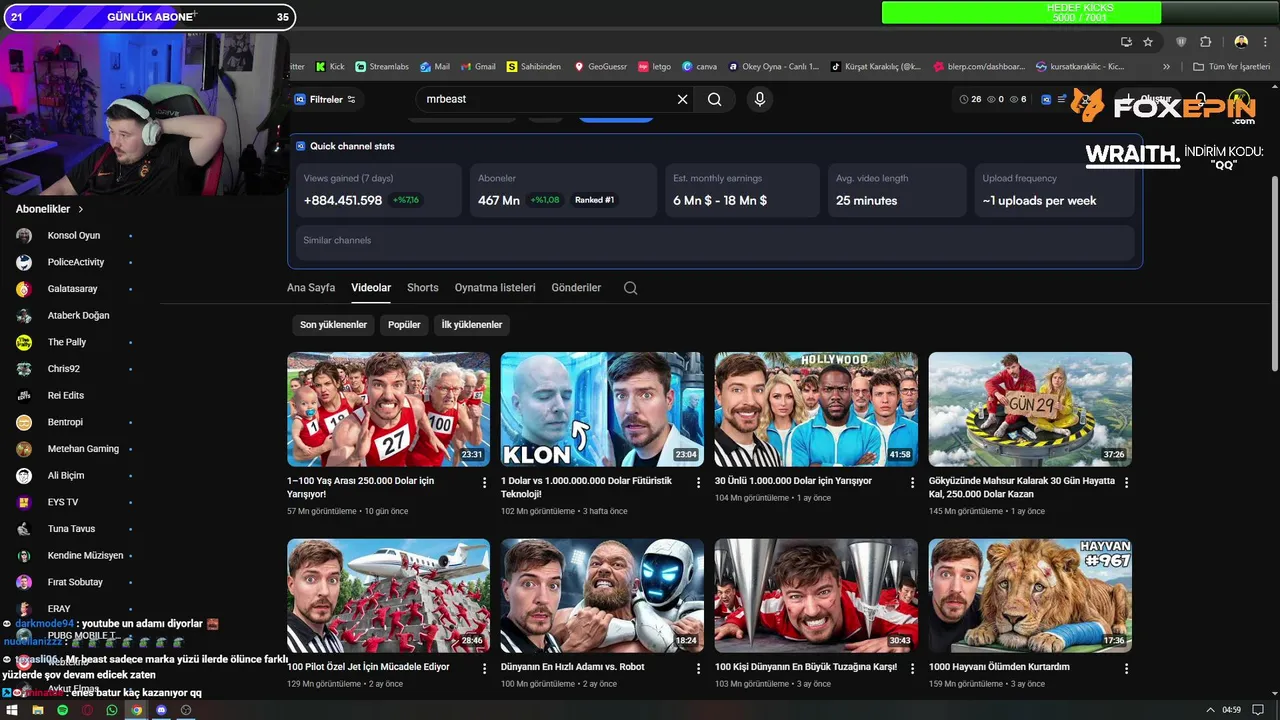Open the 100 Pilot Özel Jet thumbnail
Viewport: 1280px width, 720px height.
pyautogui.click(x=388, y=596)
